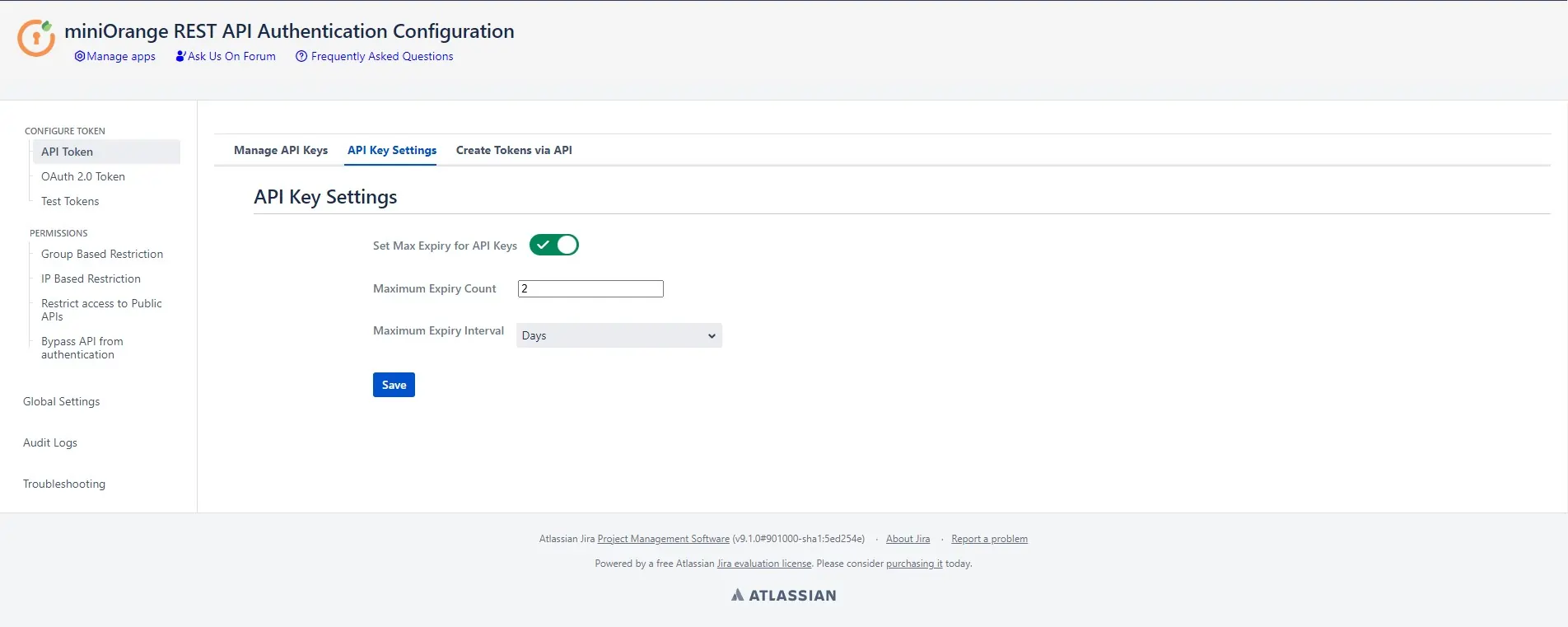The image size is (1568, 627).
Task: Open the Manage apps link
Action: [121, 56]
